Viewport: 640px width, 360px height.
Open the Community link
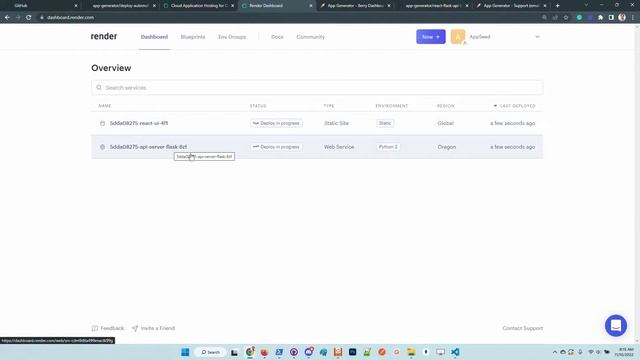[x=311, y=37]
